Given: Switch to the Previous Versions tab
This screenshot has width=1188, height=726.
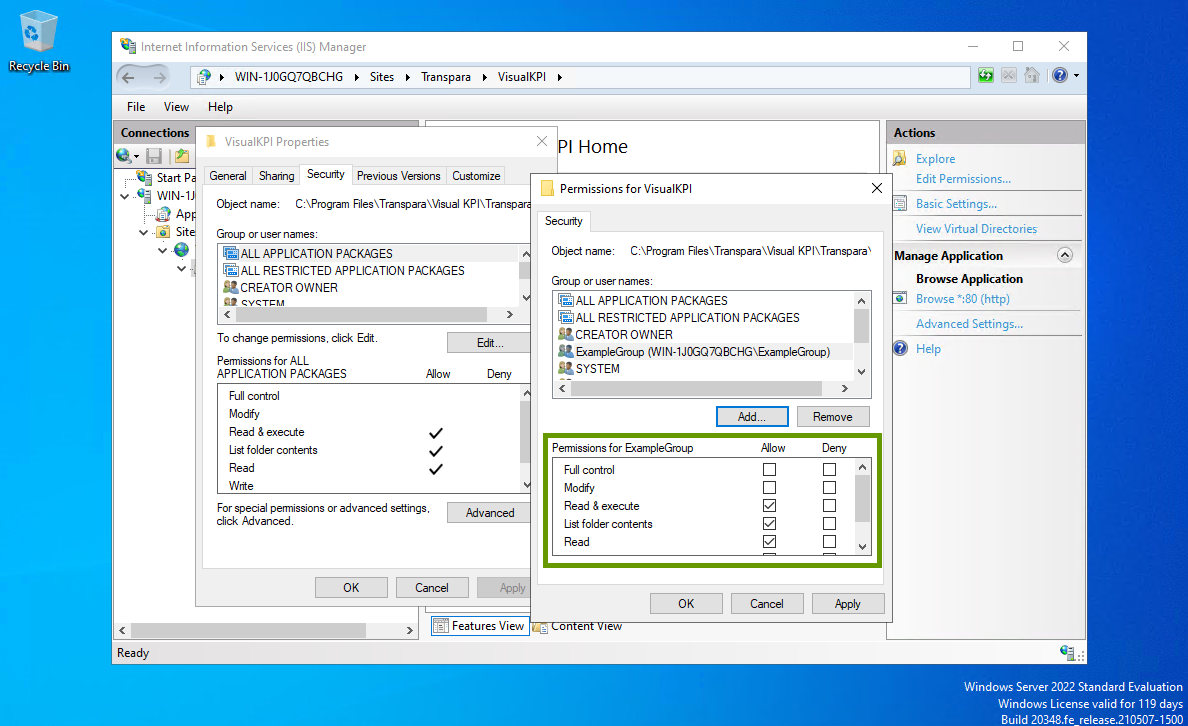Looking at the screenshot, I should [x=398, y=176].
